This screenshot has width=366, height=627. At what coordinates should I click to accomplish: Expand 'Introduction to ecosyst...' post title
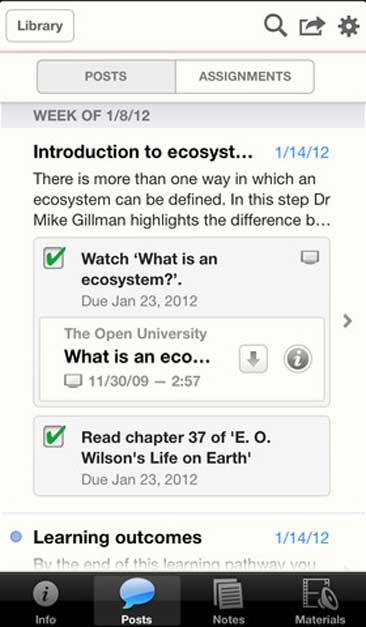click(143, 152)
